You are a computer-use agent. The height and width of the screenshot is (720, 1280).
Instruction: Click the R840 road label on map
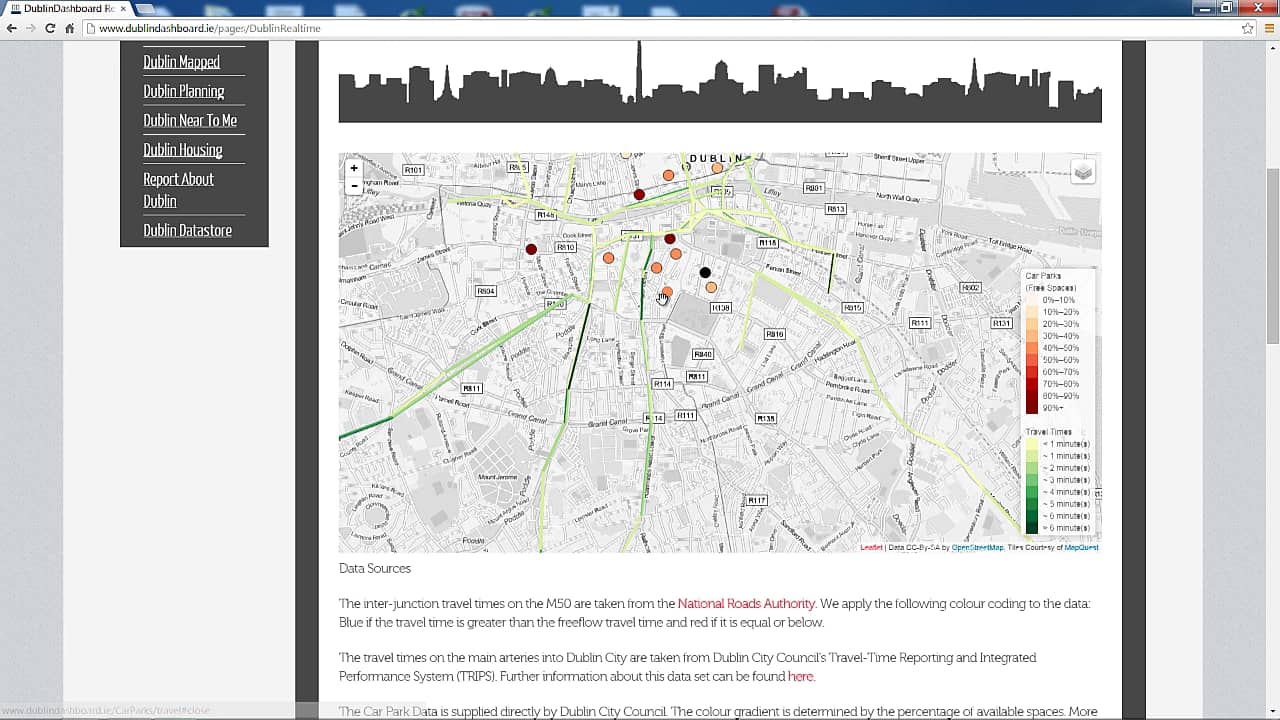pos(702,355)
